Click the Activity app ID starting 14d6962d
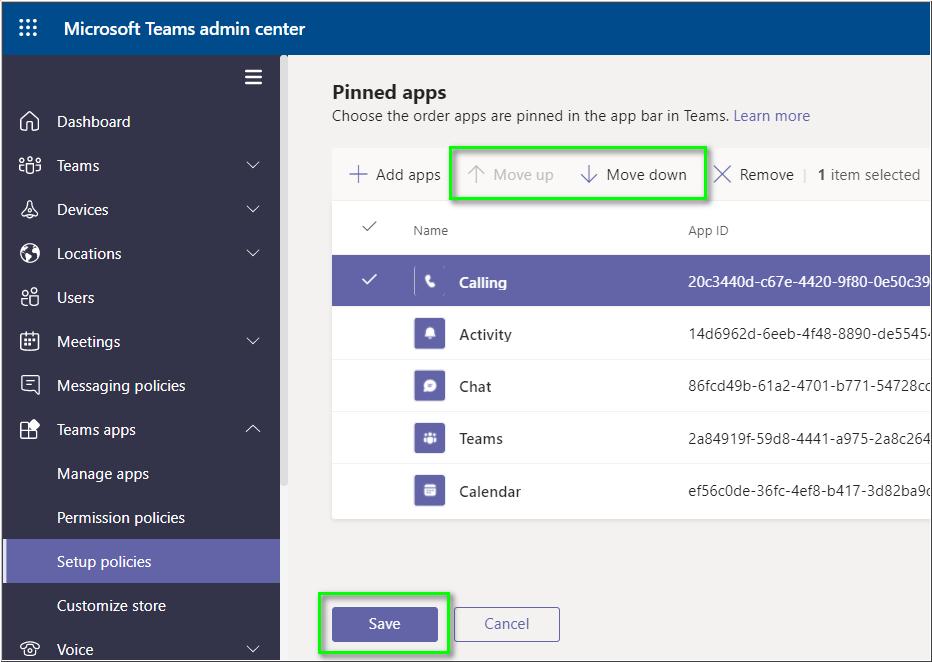932x662 pixels. (808, 334)
